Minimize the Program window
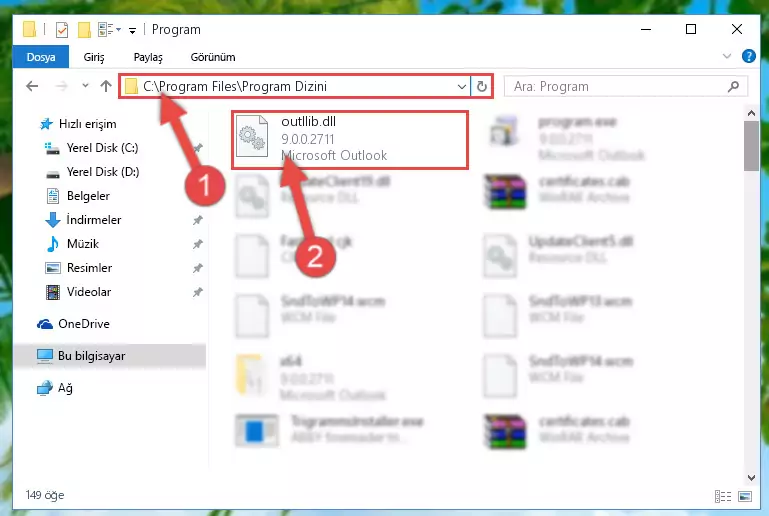 coord(646,29)
